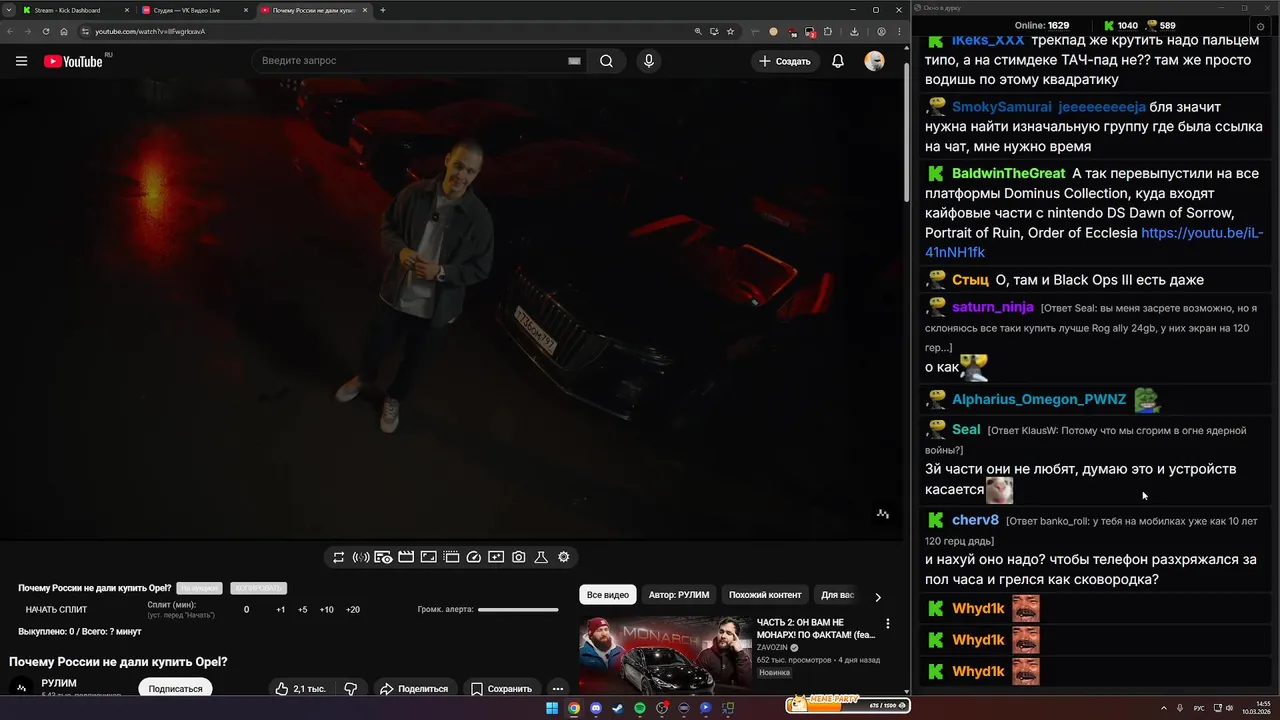This screenshot has width=1280, height=720.
Task: Click username Alpharius_Omegon_PWNZ in chat
Action: (1039, 399)
